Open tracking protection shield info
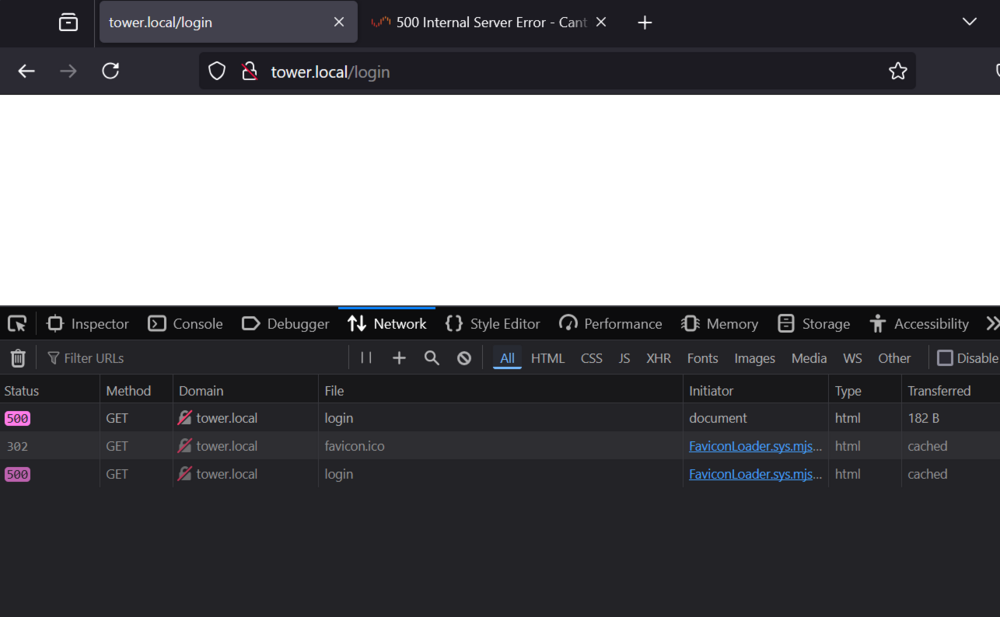This screenshot has width=1000, height=617. tap(217, 71)
